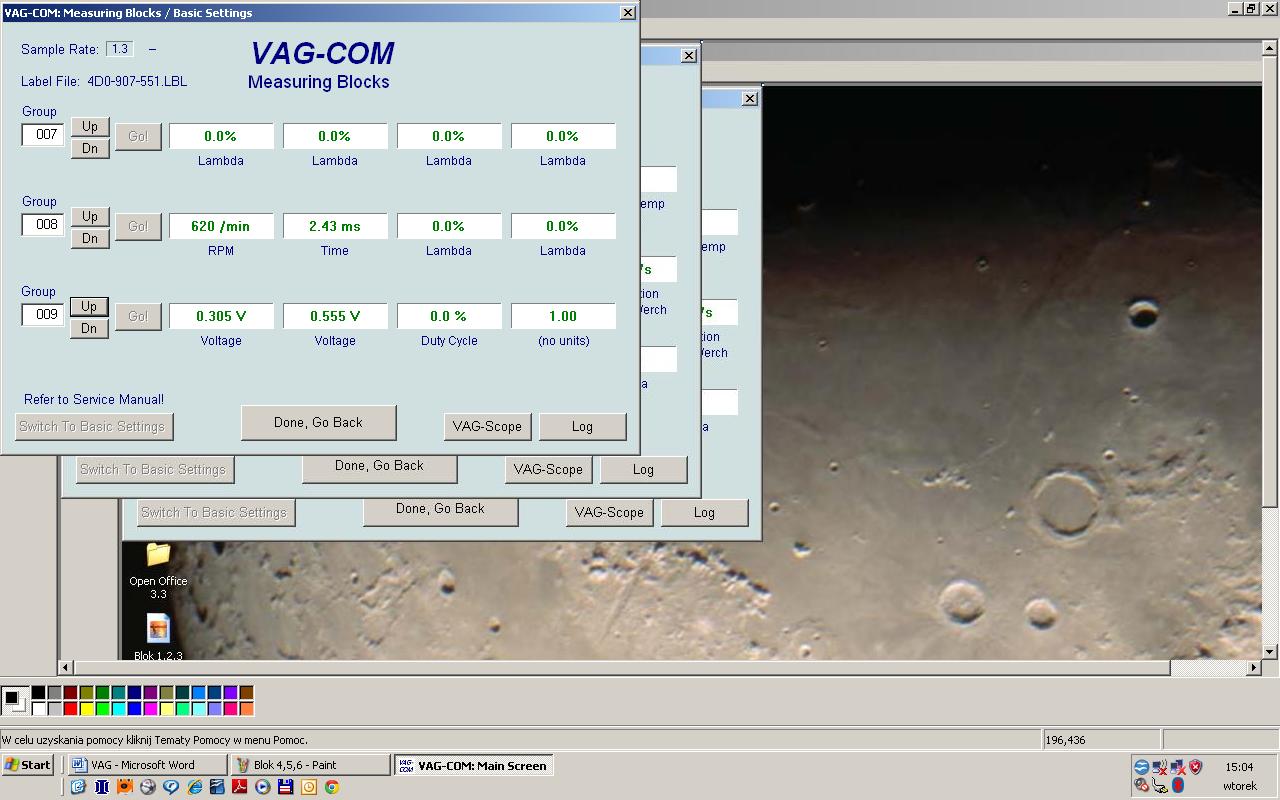Launch Google Chrome from quick launch
1280x800 pixels.
(x=332, y=787)
